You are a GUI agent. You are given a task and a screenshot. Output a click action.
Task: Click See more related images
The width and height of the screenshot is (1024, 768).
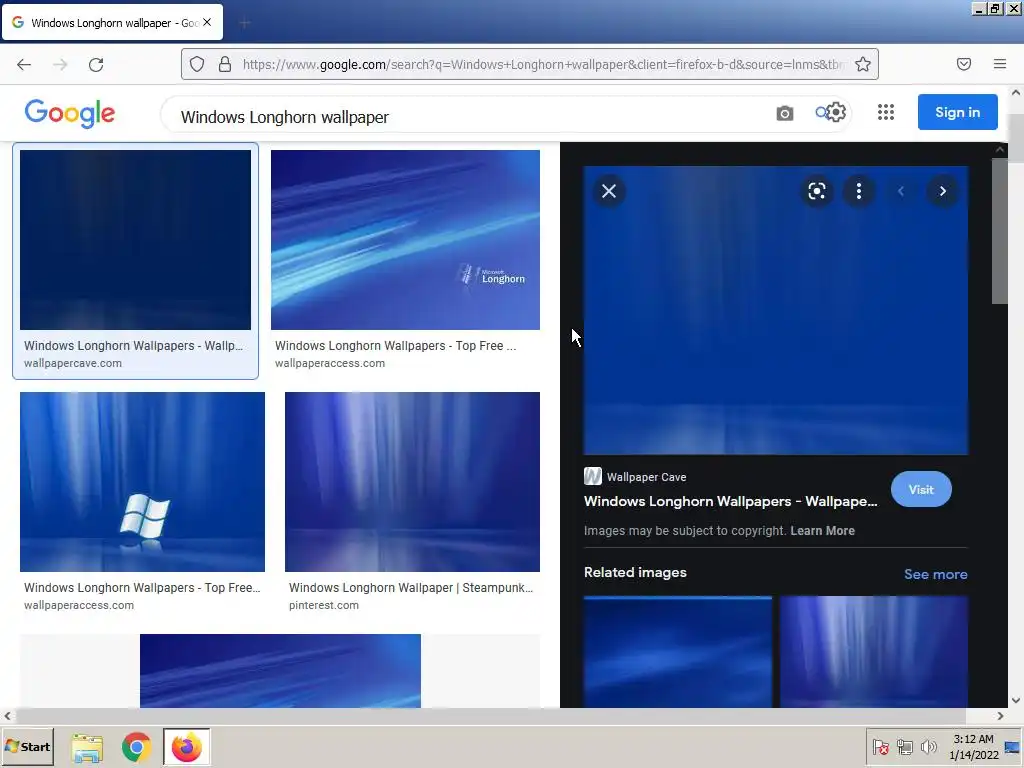pyautogui.click(x=935, y=574)
